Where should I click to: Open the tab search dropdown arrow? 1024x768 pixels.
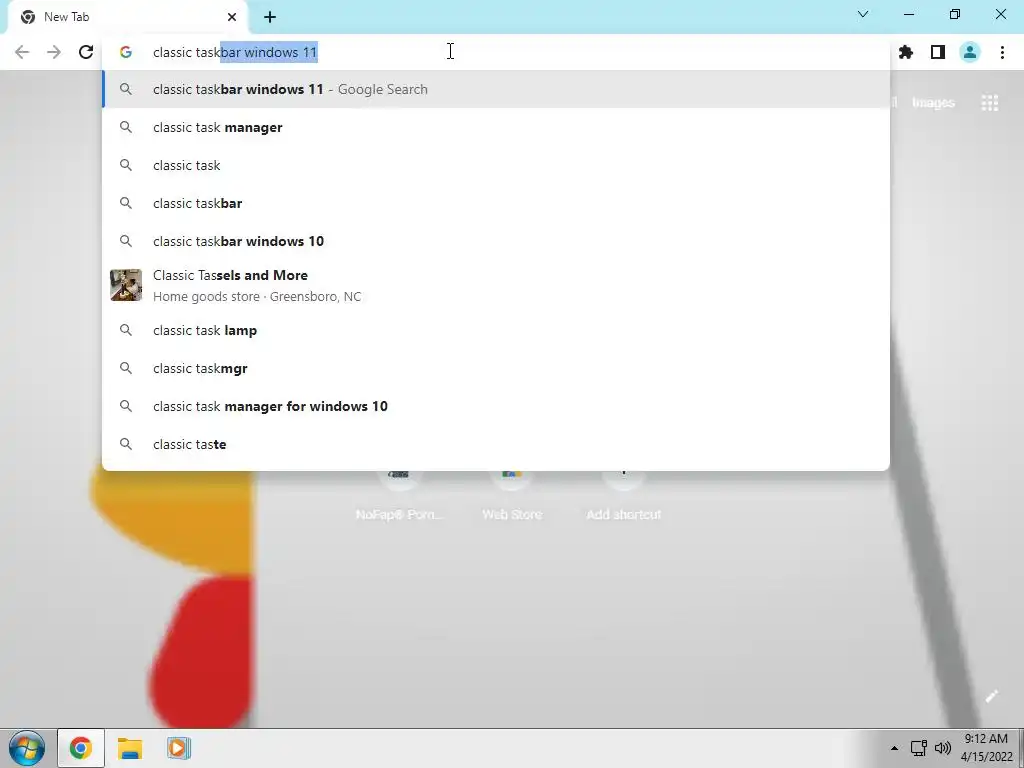click(863, 14)
